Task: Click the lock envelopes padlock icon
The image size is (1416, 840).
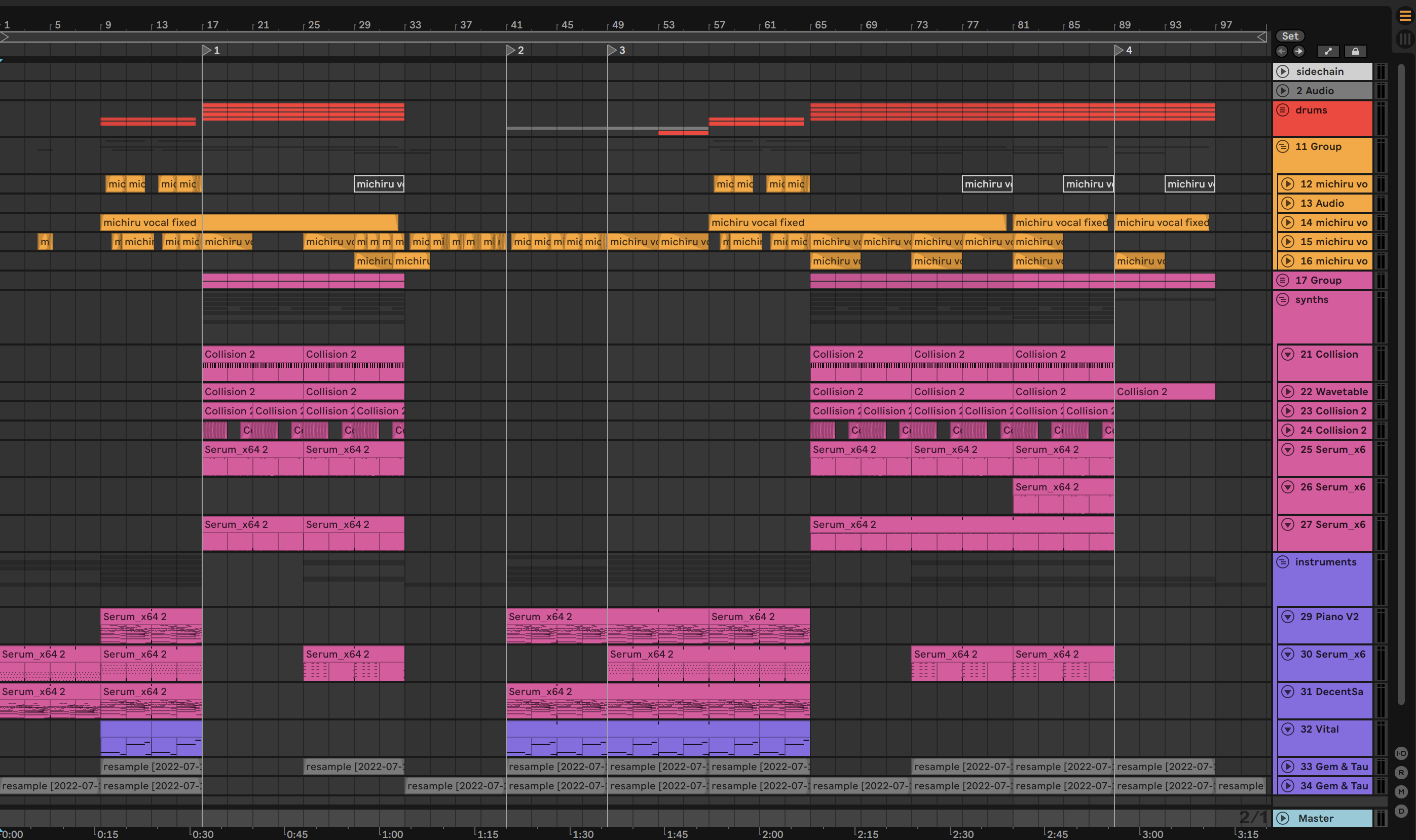Action: click(x=1355, y=52)
